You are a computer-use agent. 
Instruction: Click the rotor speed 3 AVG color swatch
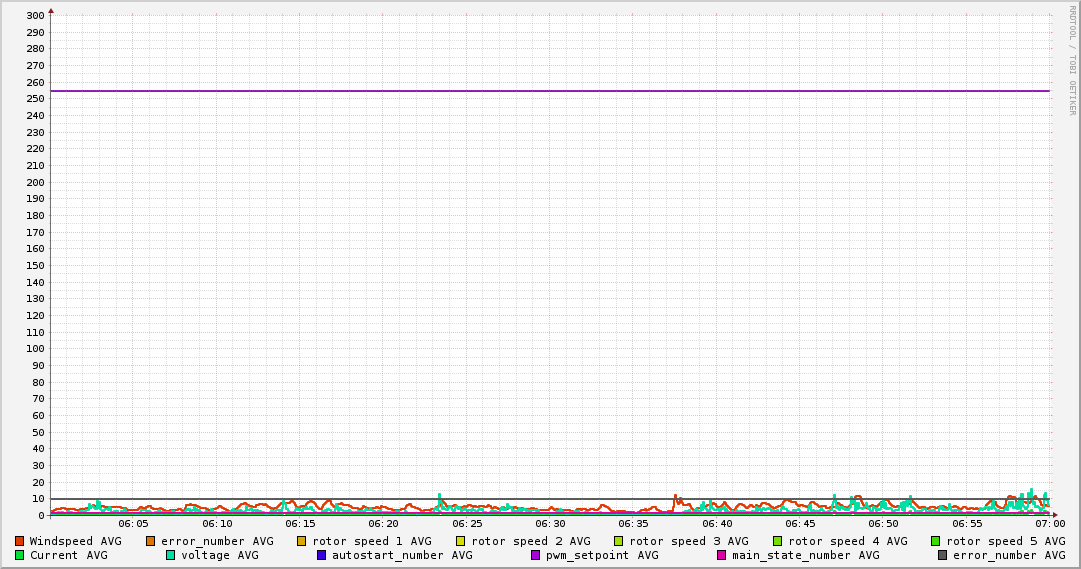[x=618, y=541]
